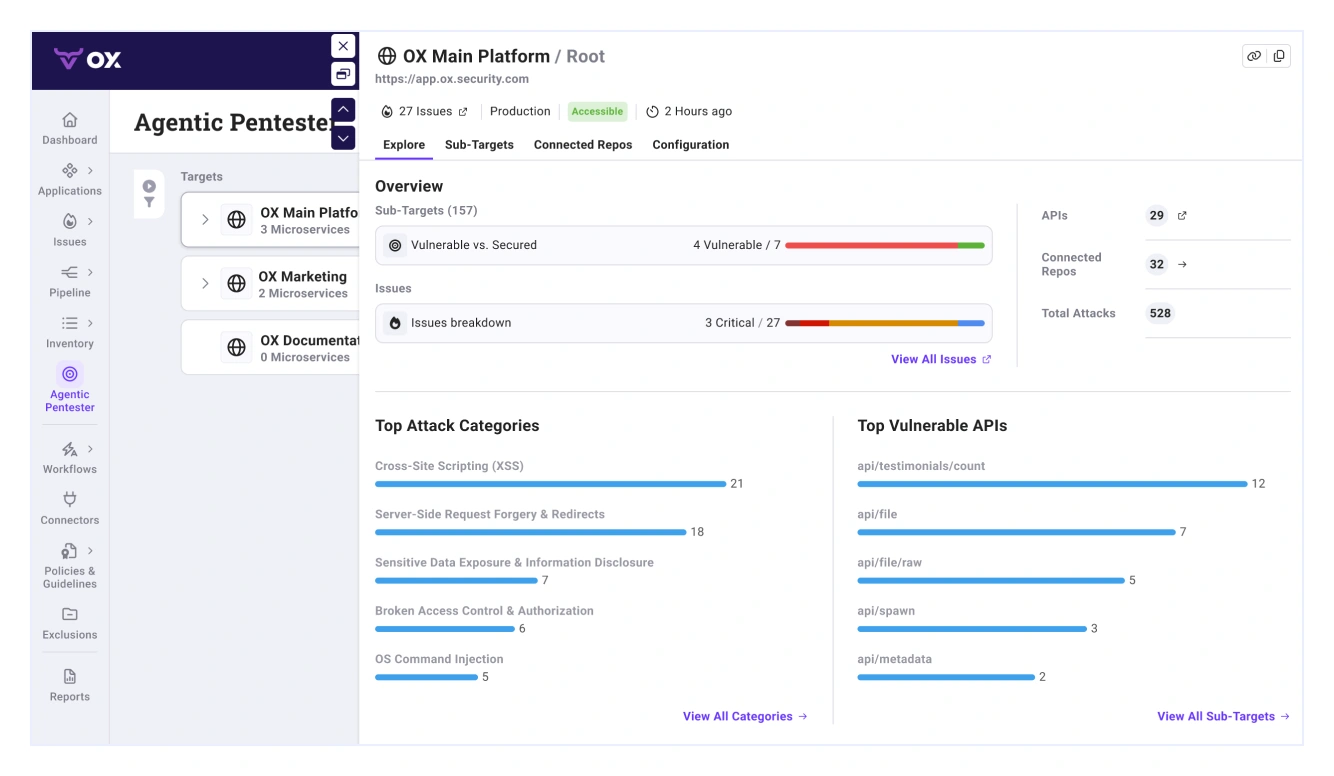
Task: Copy link using the chain icon at top right
Action: [1254, 56]
